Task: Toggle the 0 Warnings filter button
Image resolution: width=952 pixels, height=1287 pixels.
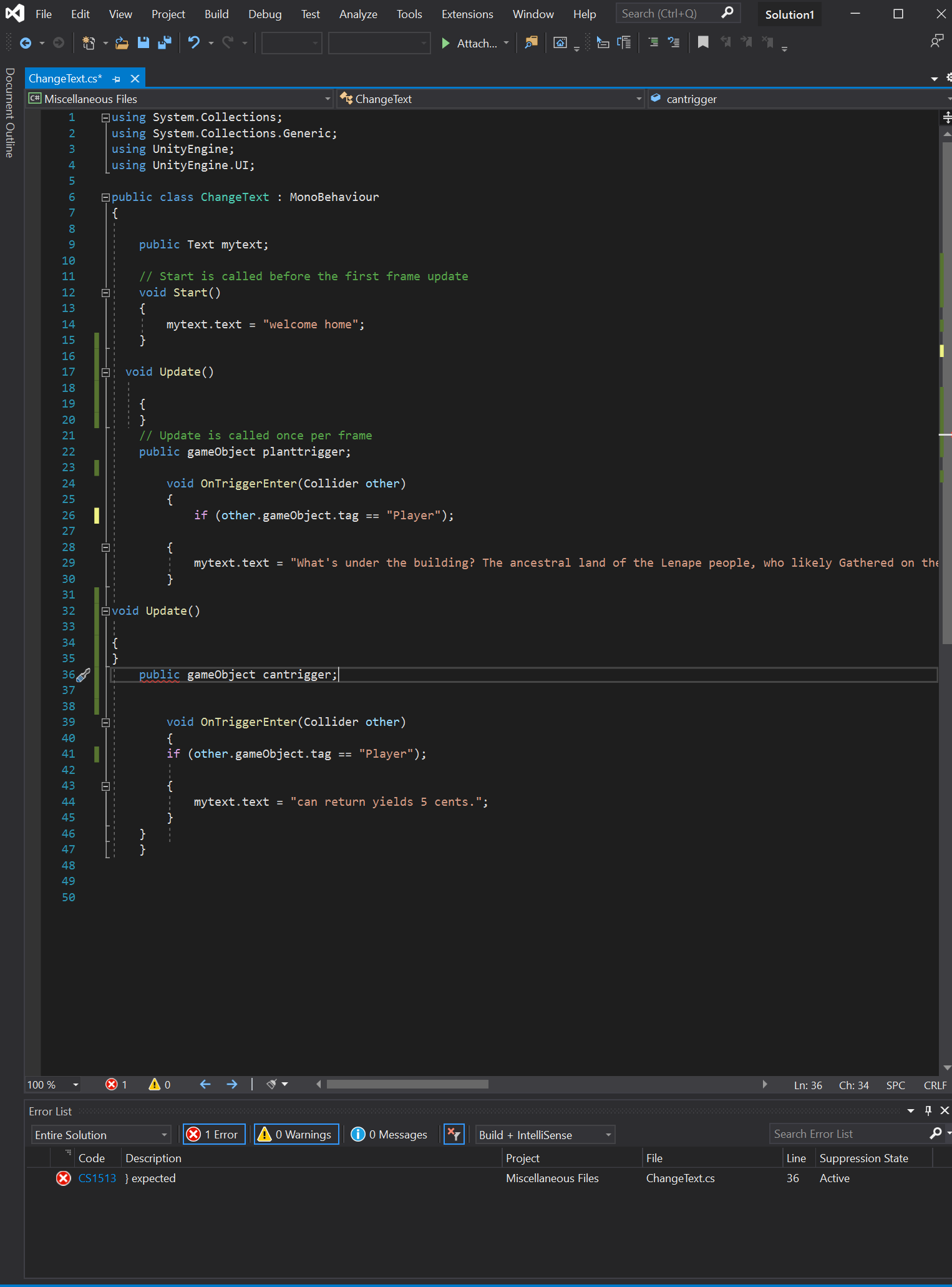Action: (296, 1134)
